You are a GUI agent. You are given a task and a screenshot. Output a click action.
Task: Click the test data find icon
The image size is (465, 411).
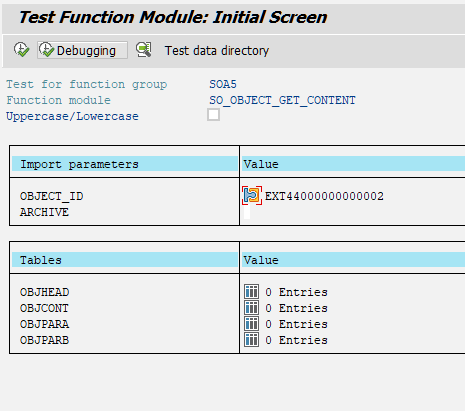(144, 50)
